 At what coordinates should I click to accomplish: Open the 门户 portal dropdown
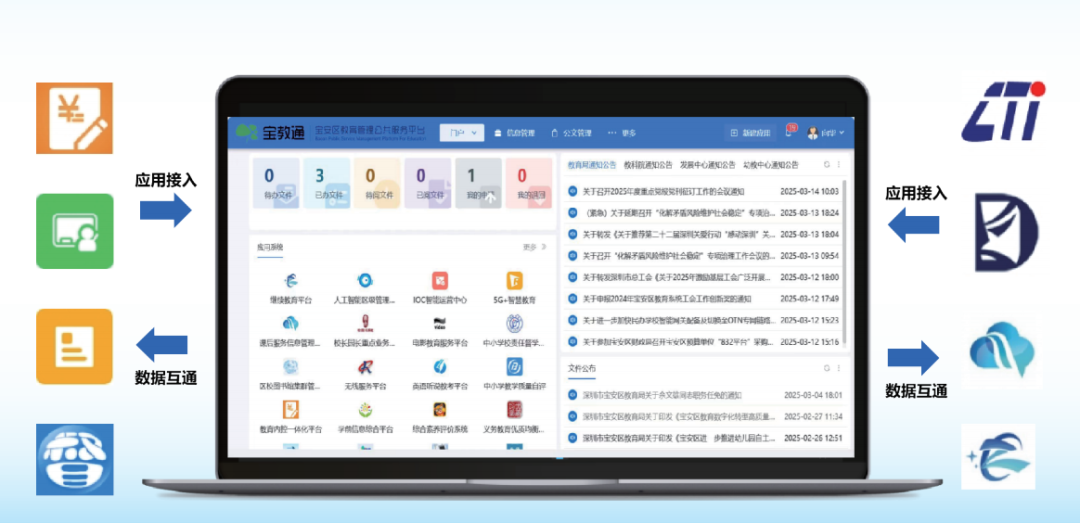pyautogui.click(x=462, y=133)
